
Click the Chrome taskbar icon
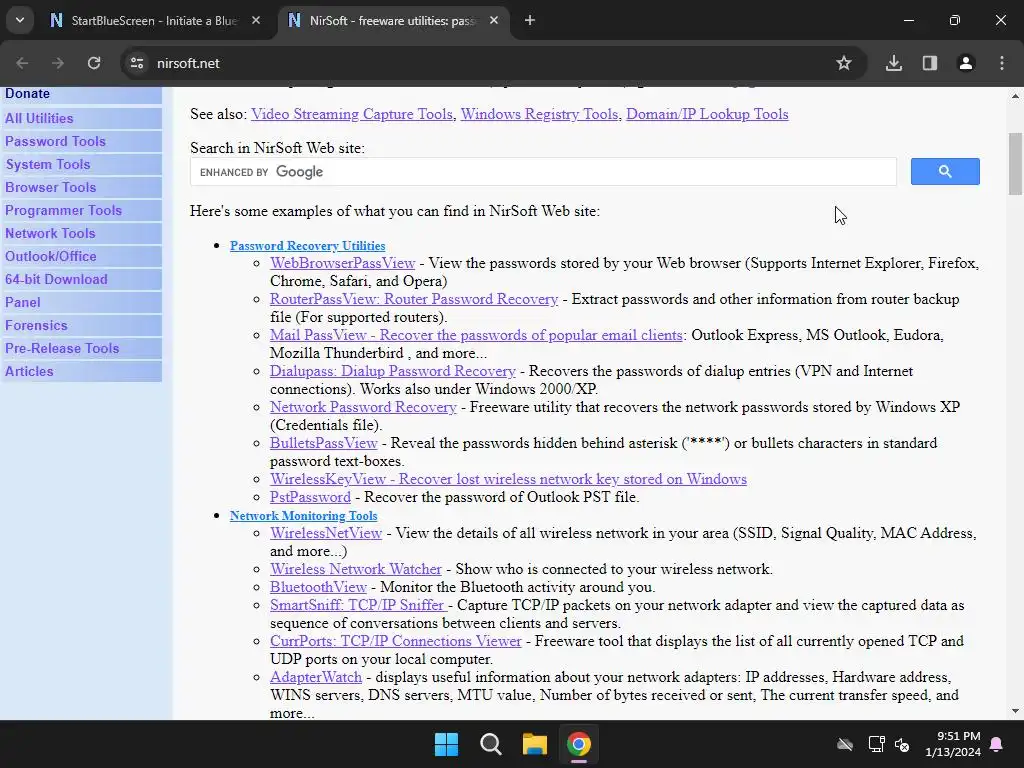tap(579, 744)
